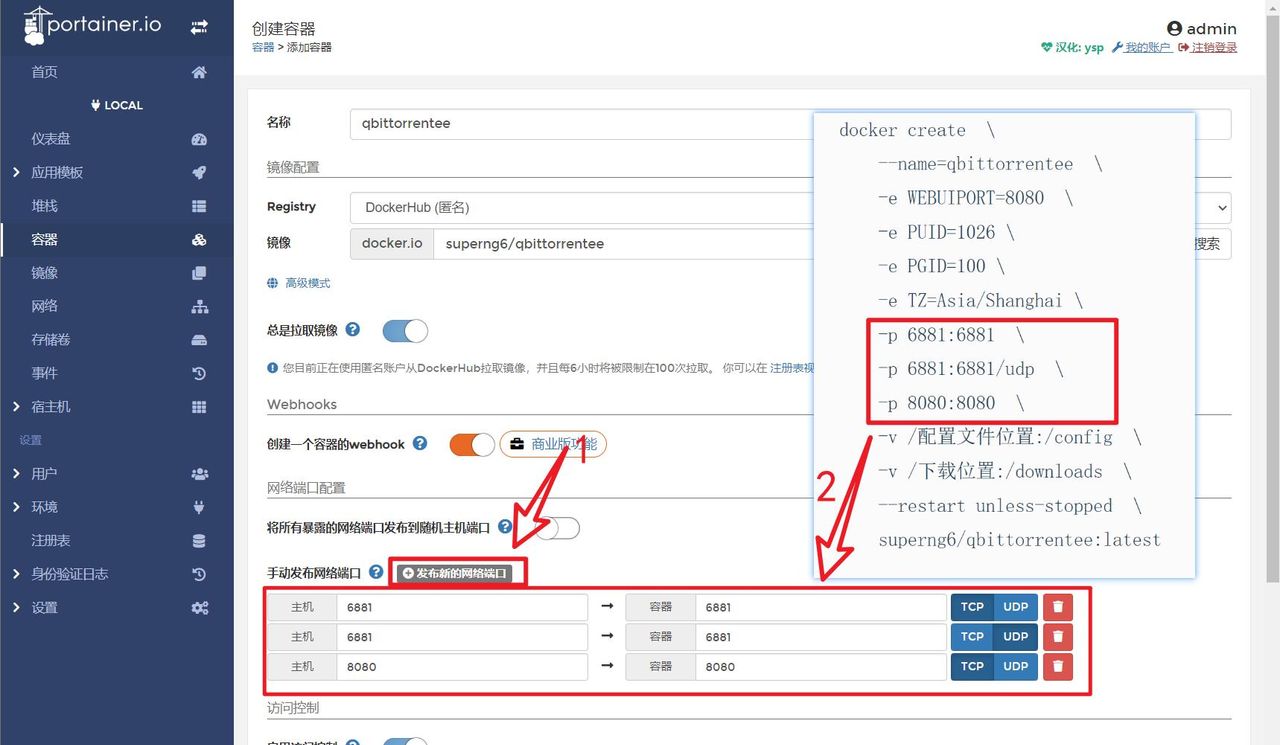Screen dimensions: 1280x745
Task: Select TCP for first 6881 port row
Action: (x=972, y=607)
